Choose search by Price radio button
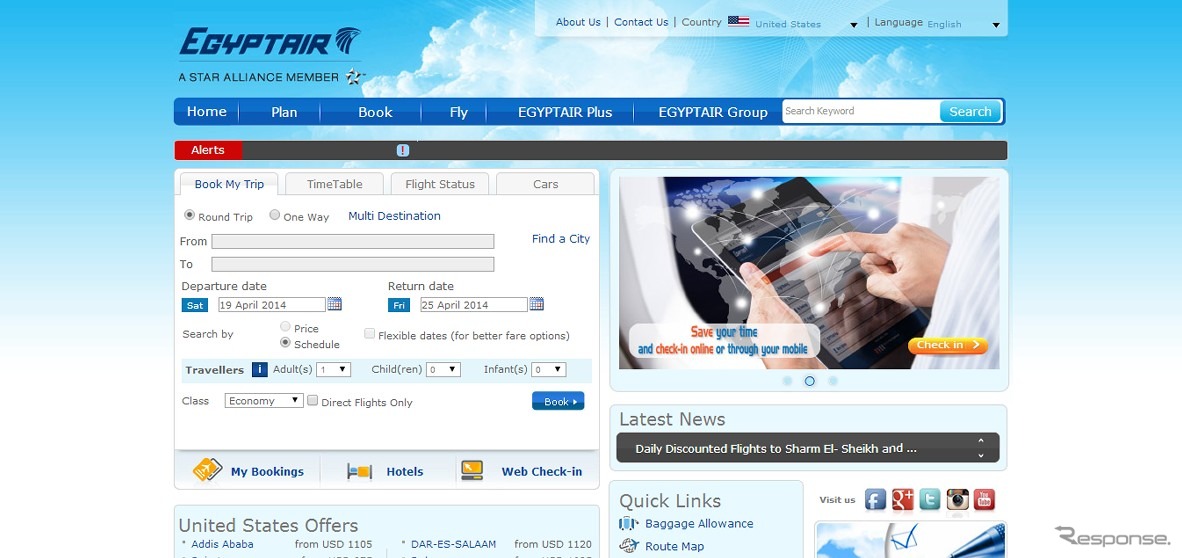This screenshot has width=1182, height=558. [x=285, y=327]
